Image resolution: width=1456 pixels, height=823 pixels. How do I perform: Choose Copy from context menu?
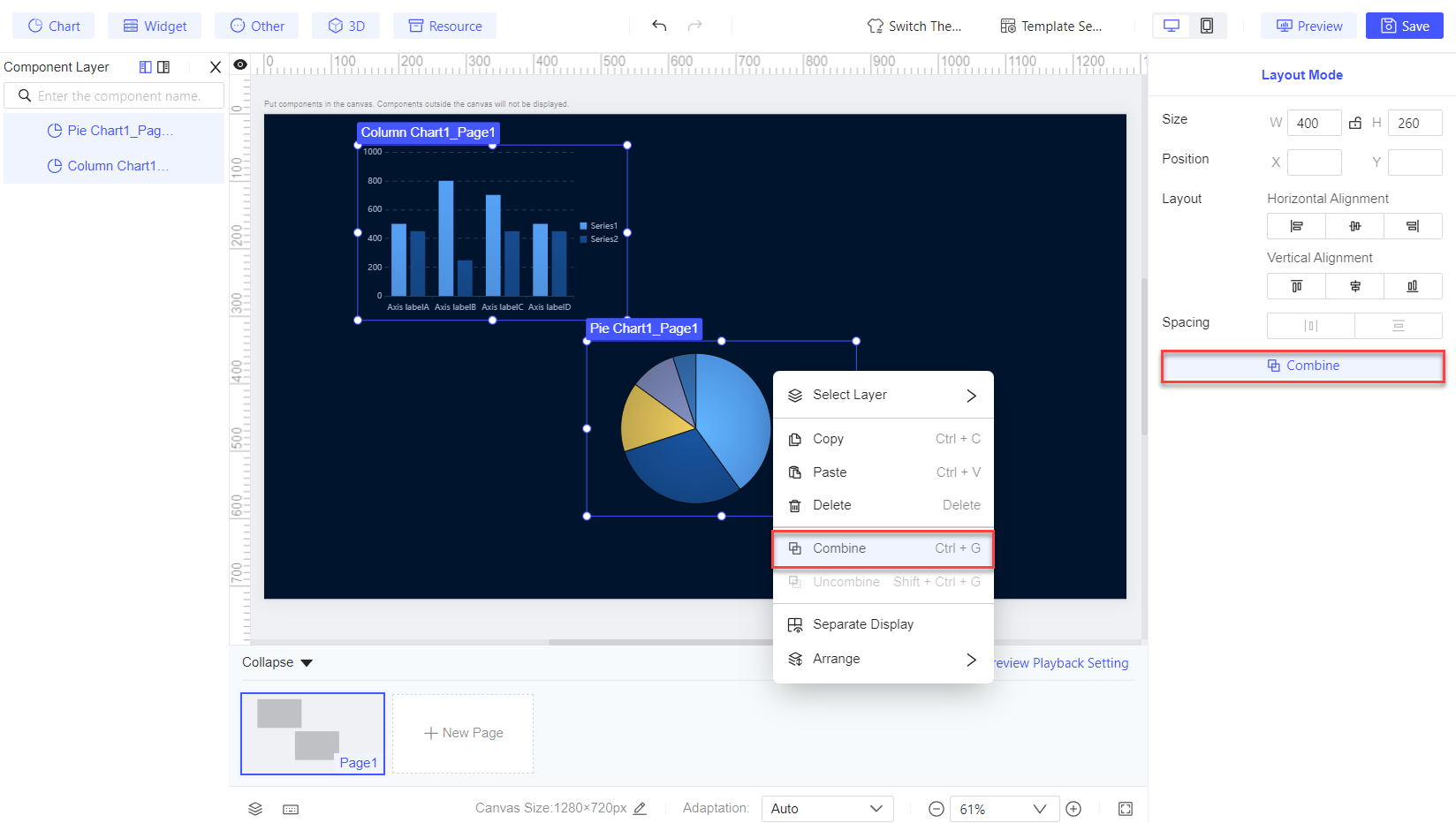click(883, 439)
